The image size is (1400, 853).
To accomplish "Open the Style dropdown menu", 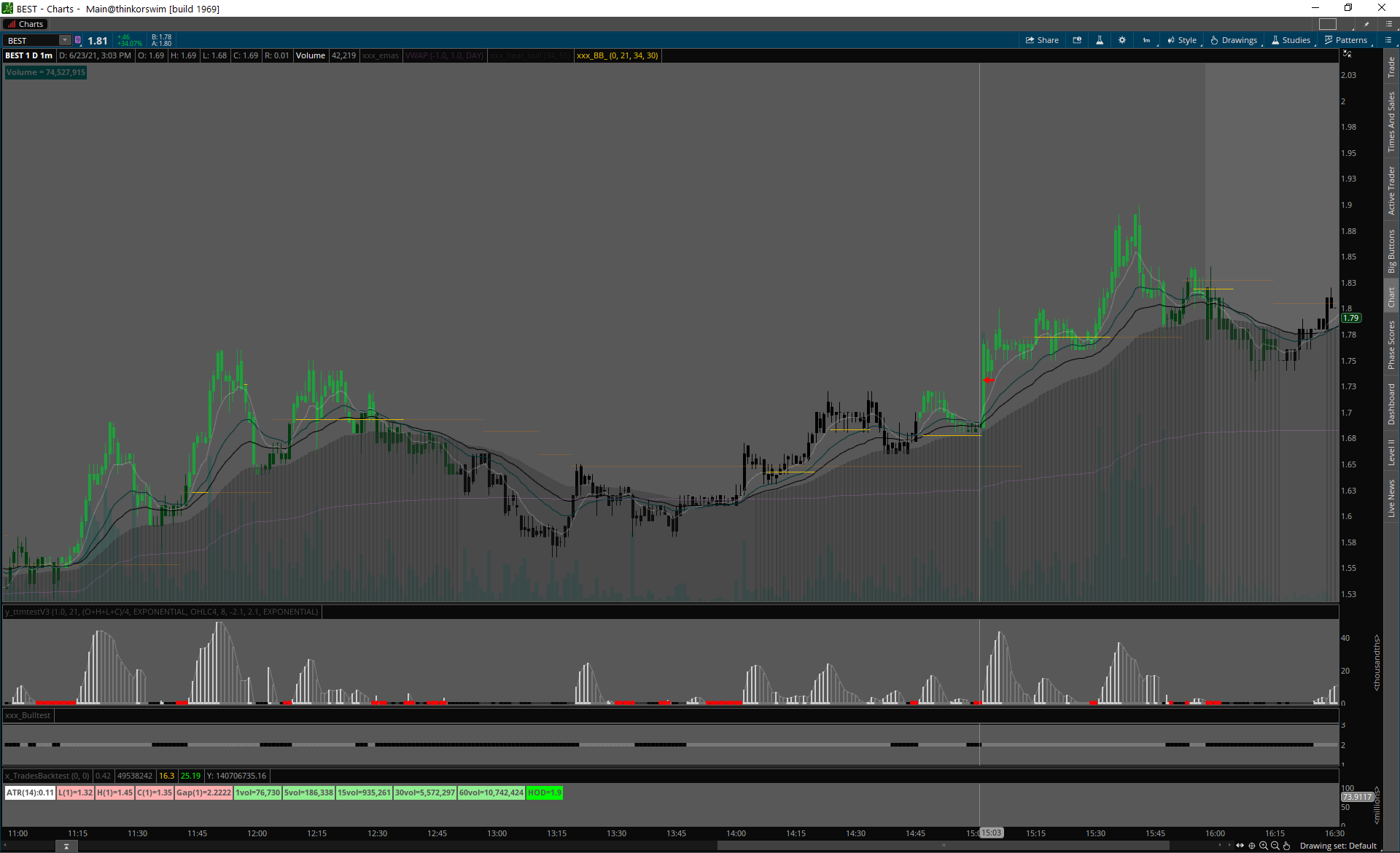I will pyautogui.click(x=1182, y=40).
